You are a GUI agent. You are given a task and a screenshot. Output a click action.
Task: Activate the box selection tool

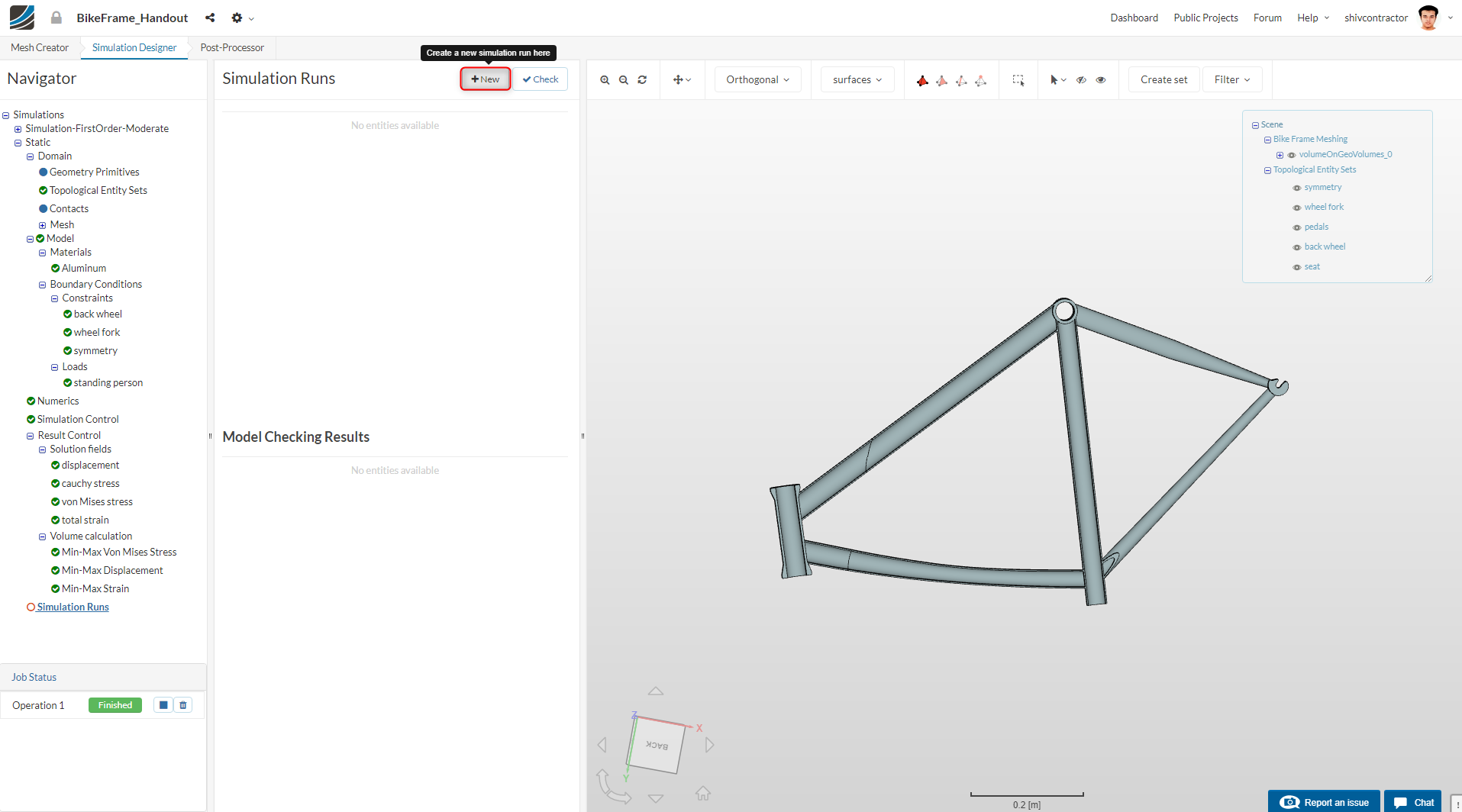point(1018,79)
